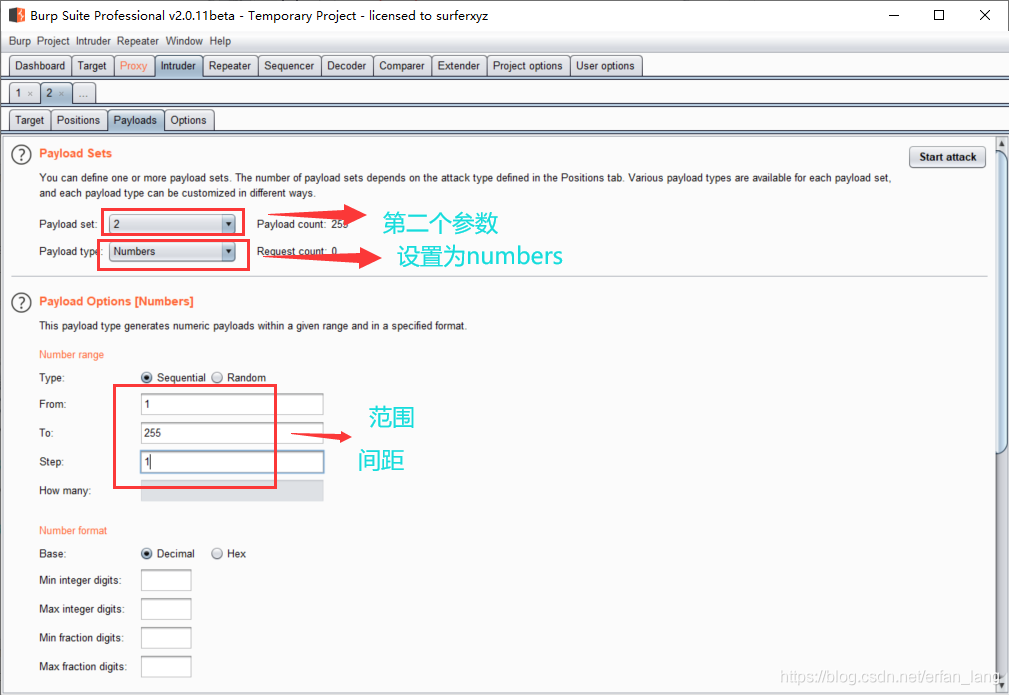Open the Burp menu

[20, 41]
